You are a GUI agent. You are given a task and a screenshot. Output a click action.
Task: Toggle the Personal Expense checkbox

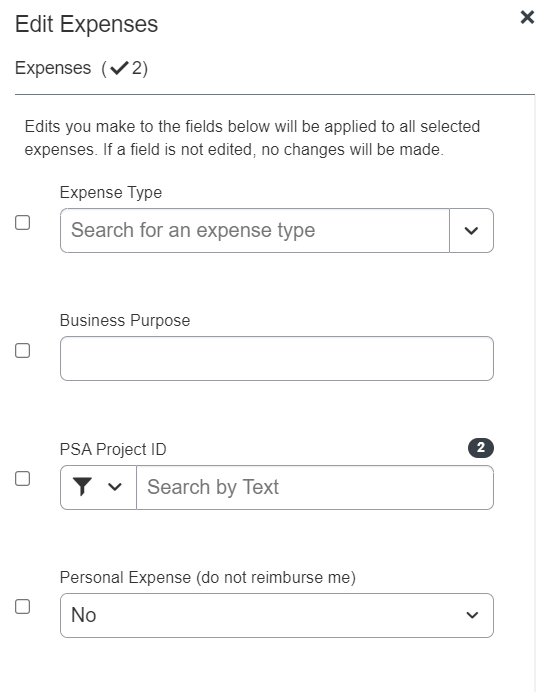tap(22, 606)
